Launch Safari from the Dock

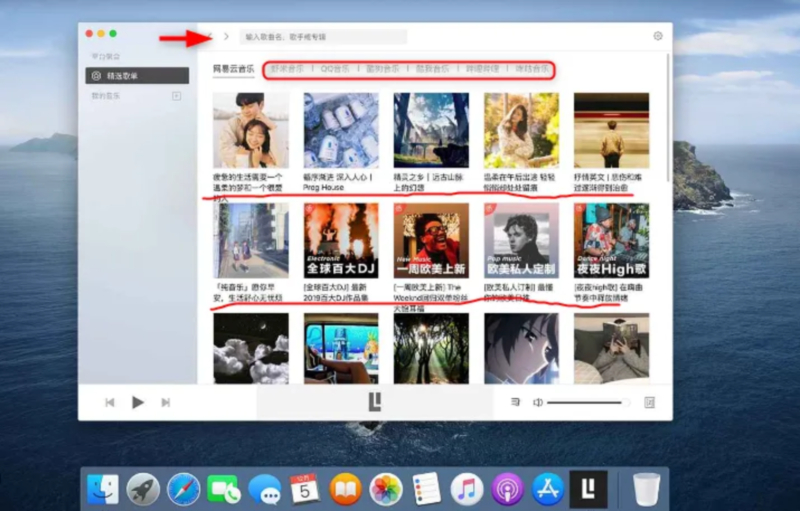coord(183,489)
